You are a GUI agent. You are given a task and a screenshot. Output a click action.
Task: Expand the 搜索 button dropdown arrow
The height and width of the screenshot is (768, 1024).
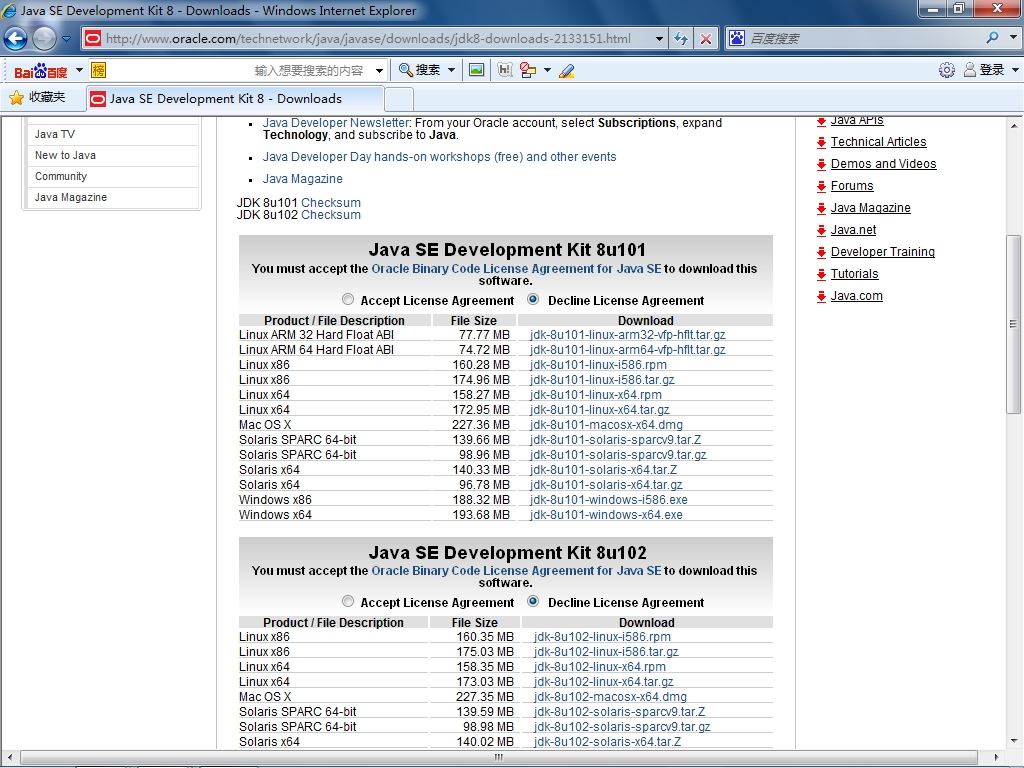[451, 70]
